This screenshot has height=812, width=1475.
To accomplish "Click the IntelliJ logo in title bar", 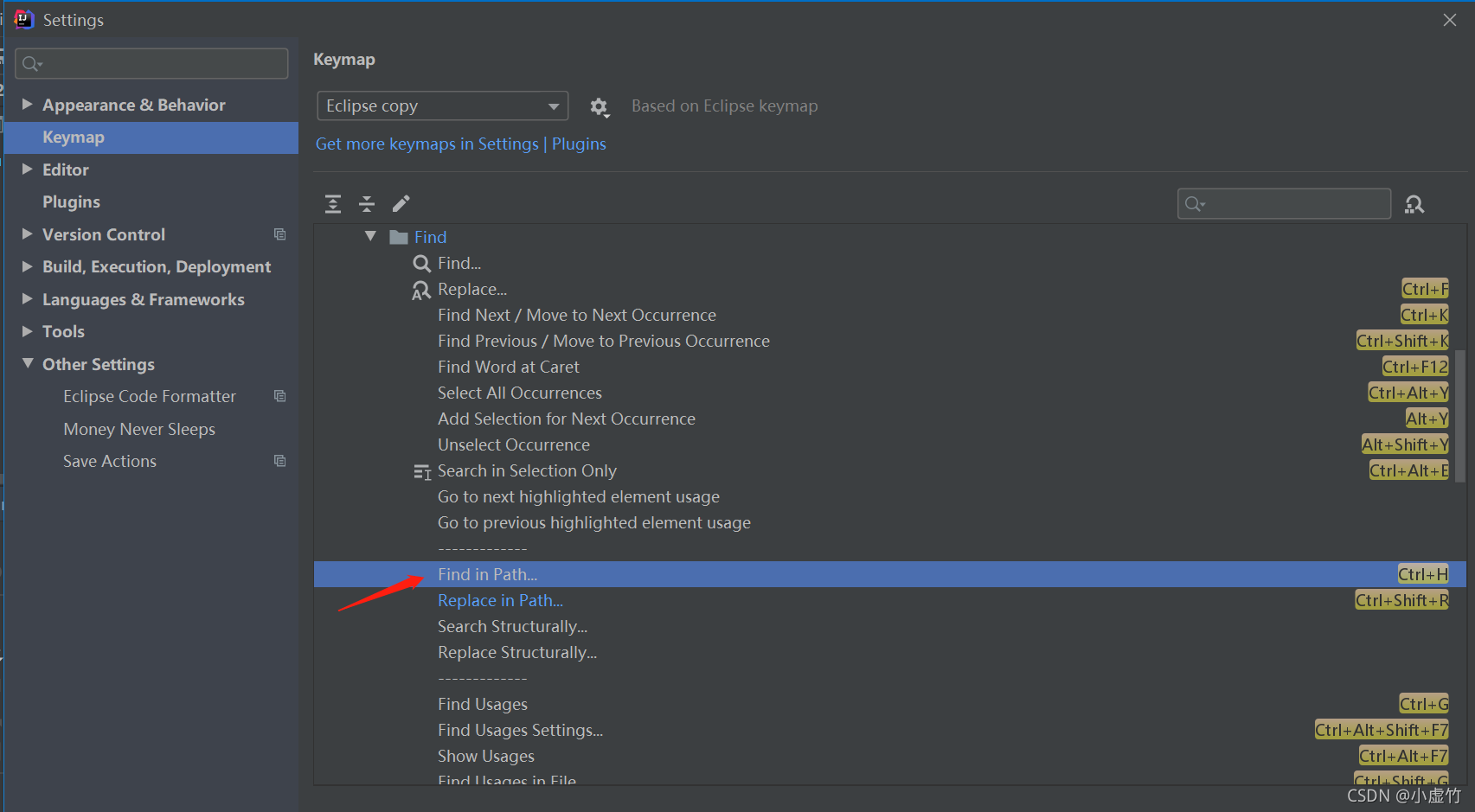I will coord(24,19).
